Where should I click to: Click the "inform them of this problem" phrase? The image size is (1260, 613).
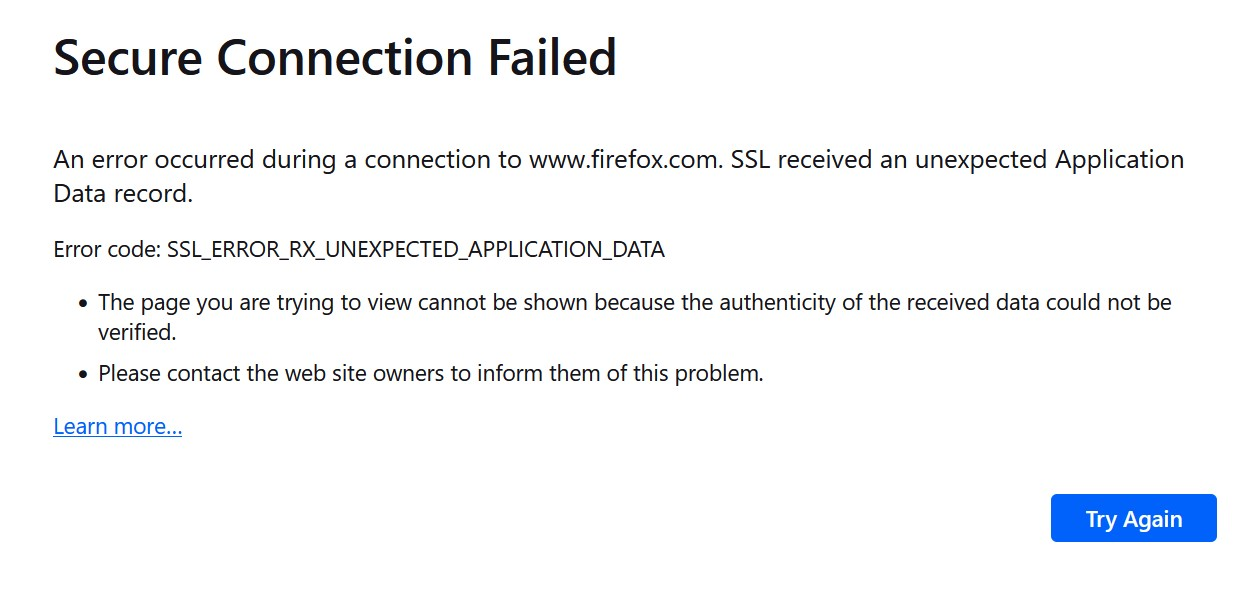pos(634,375)
